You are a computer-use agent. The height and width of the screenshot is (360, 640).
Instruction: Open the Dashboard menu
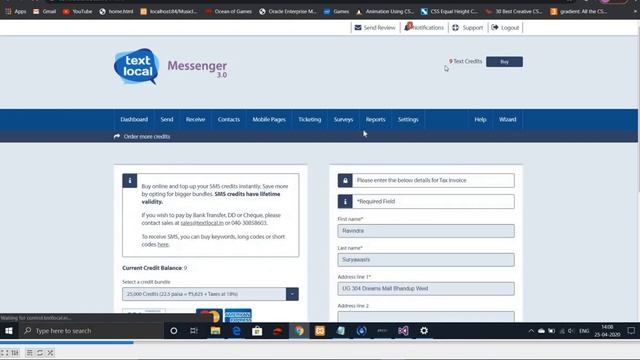pyautogui.click(x=134, y=119)
